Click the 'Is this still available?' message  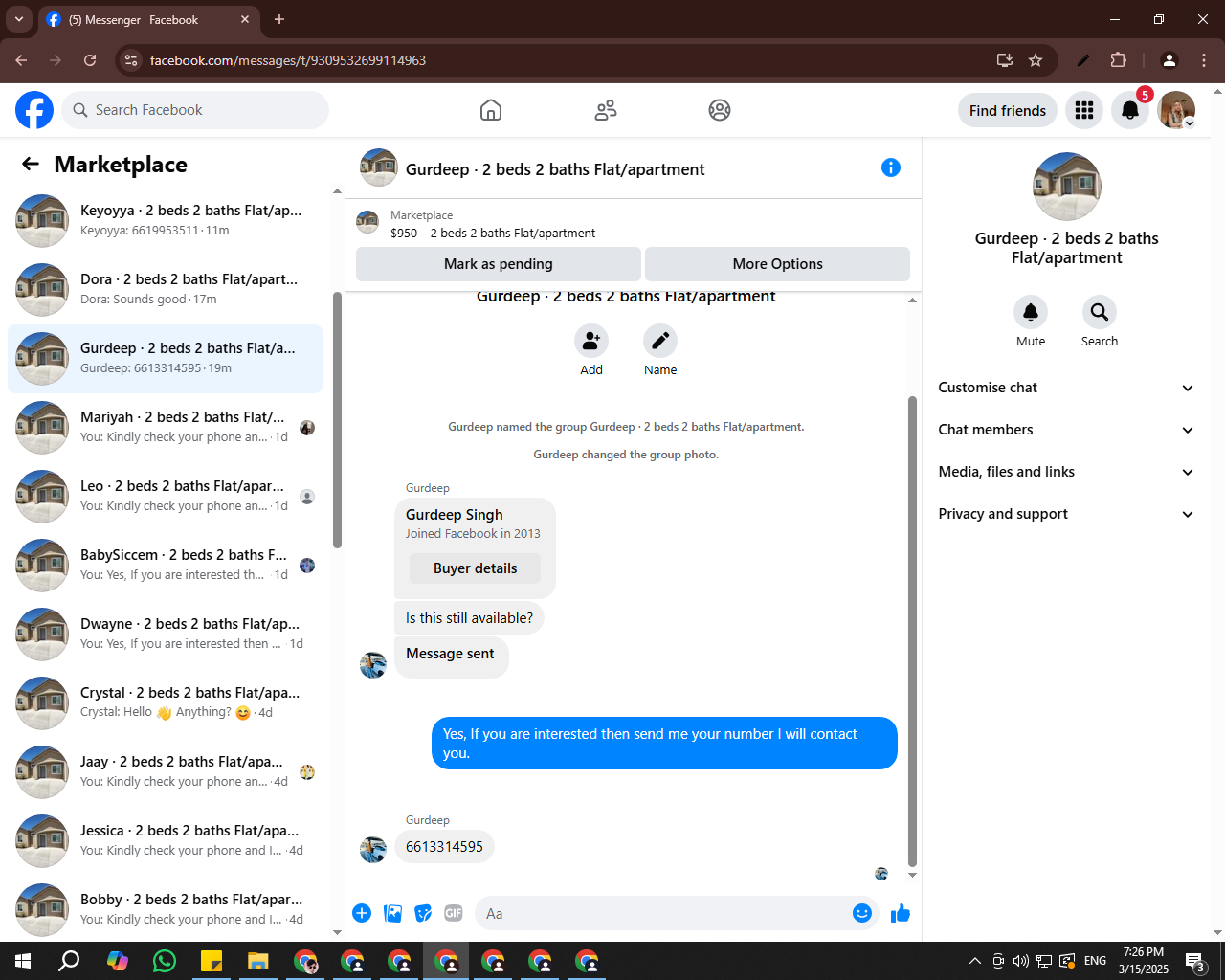469,618
